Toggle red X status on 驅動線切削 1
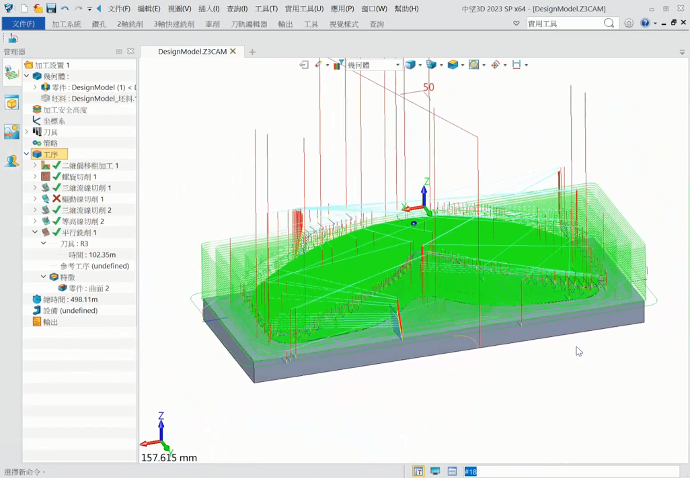Image resolution: width=690 pixels, height=478 pixels. tap(57, 199)
